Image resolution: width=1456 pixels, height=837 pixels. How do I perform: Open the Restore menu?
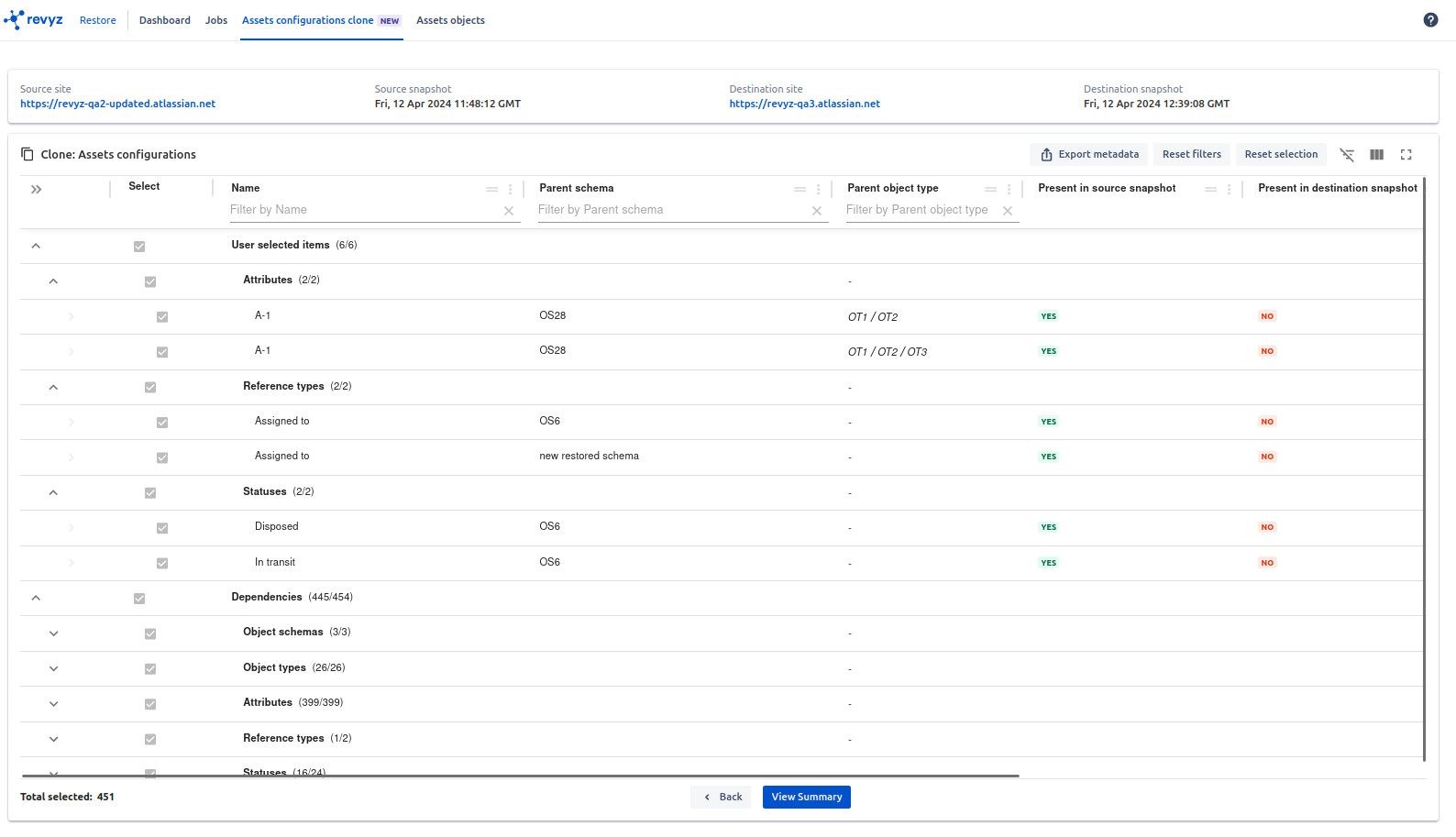(97, 20)
